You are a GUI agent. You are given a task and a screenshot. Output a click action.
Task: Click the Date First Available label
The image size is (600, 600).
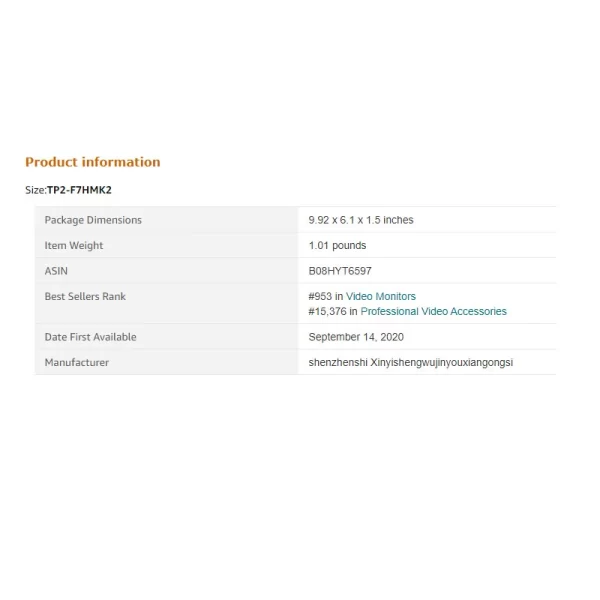pyautogui.click(x=90, y=337)
